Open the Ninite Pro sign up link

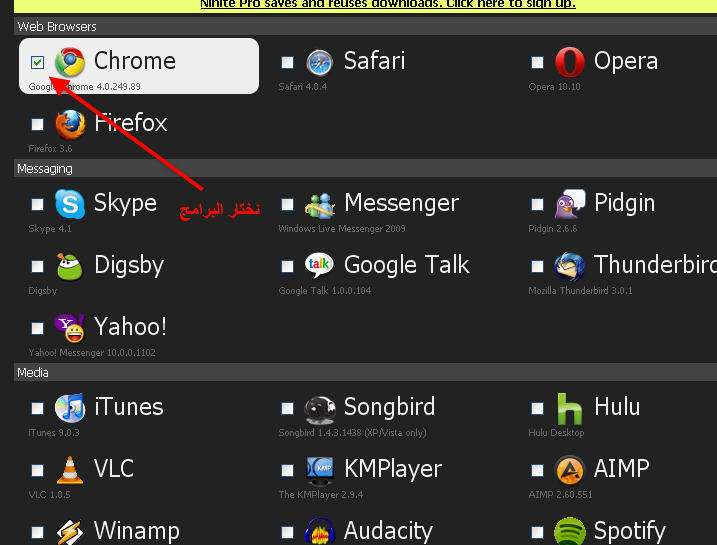click(388, 5)
